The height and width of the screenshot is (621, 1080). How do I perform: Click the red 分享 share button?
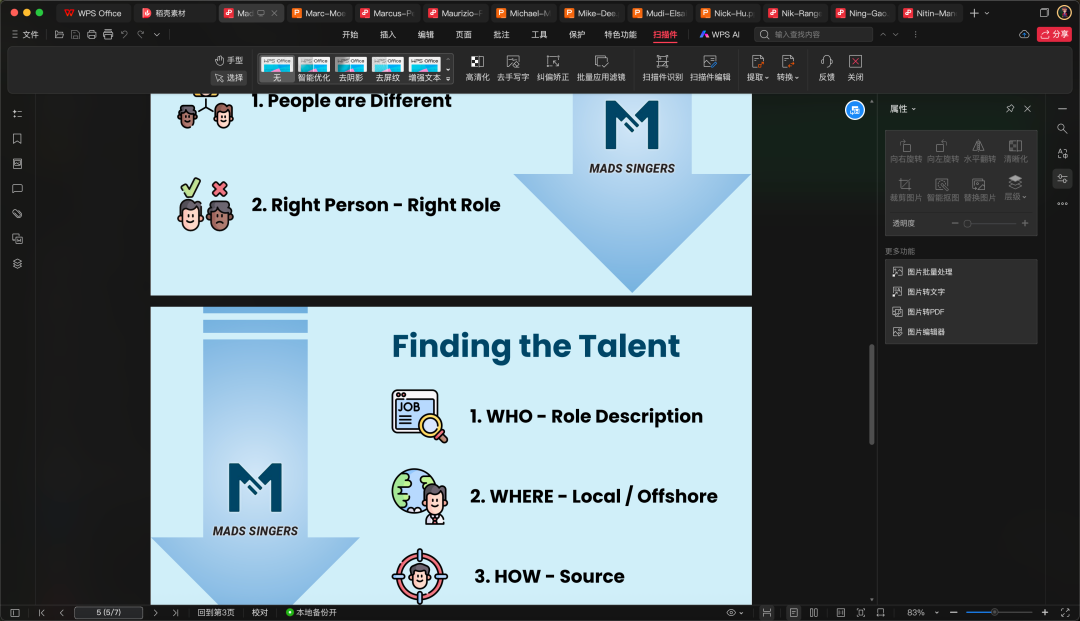coord(1054,34)
